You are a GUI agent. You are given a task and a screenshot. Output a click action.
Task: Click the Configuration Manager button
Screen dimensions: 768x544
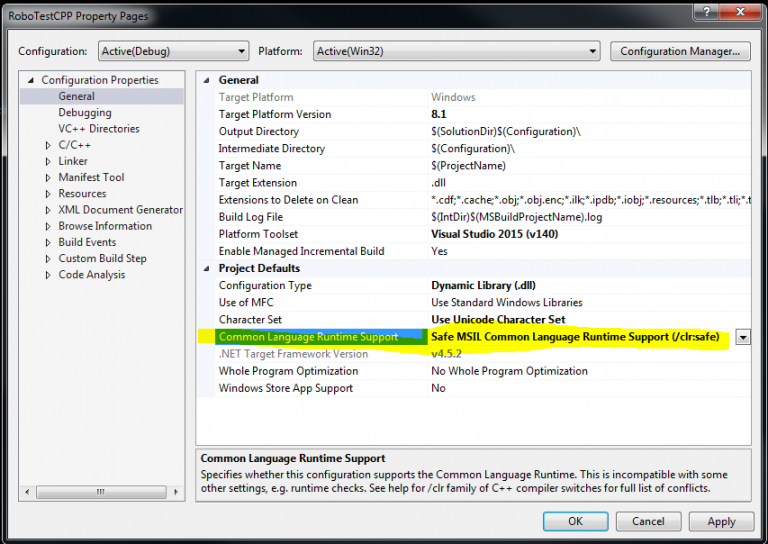click(x=679, y=51)
